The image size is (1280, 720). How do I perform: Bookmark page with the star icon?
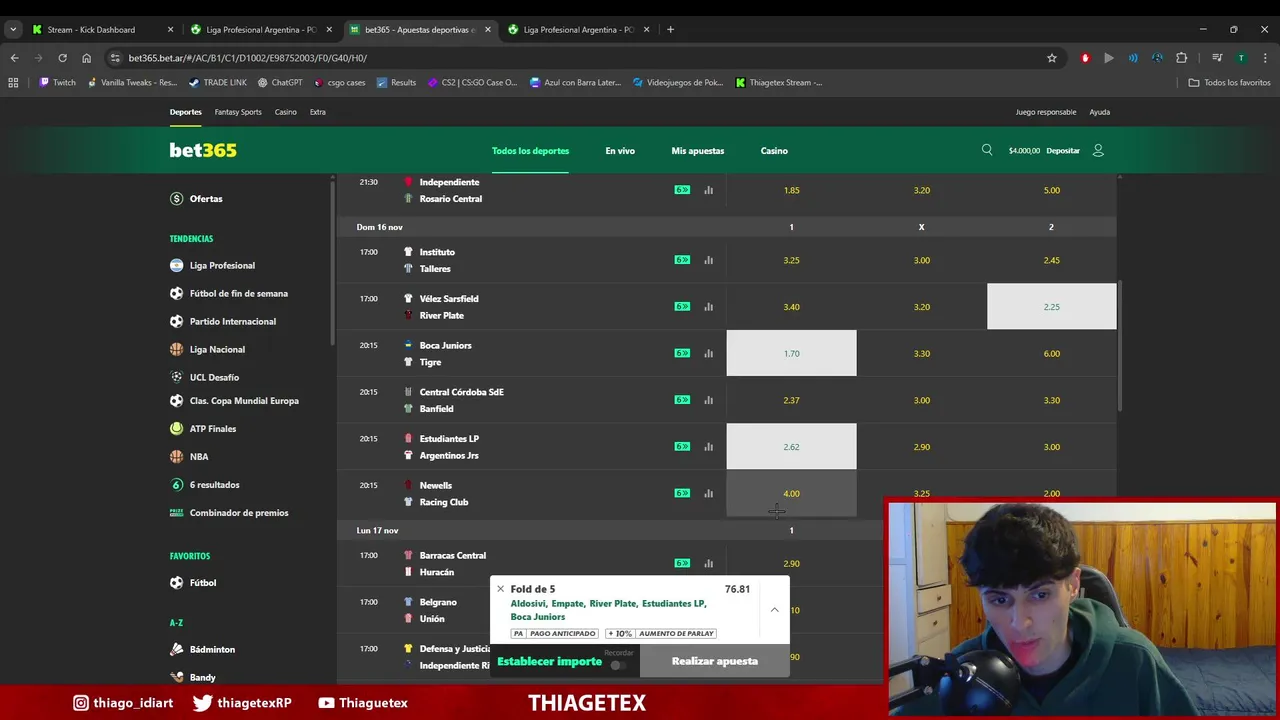1052,58
